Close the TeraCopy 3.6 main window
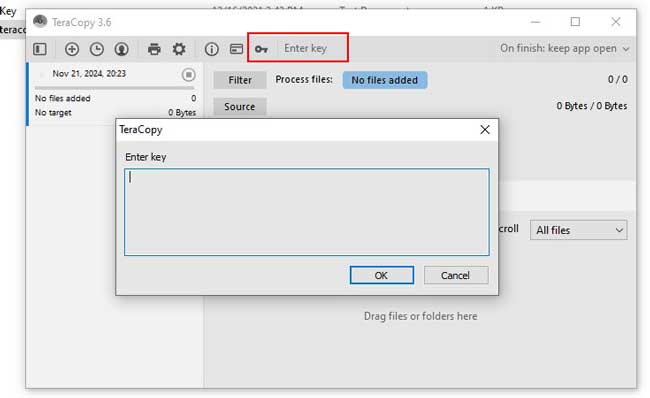Screen dimensions: 650x398 pos(616,22)
